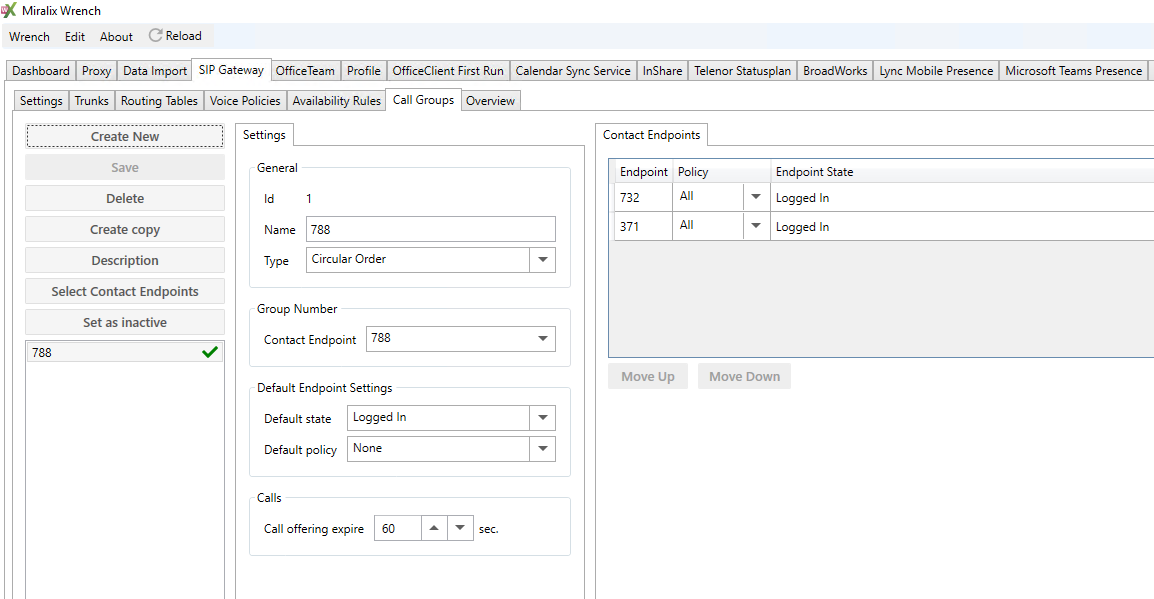Click the Save button
Image resolution: width=1154 pixels, height=599 pixels.
(x=125, y=168)
